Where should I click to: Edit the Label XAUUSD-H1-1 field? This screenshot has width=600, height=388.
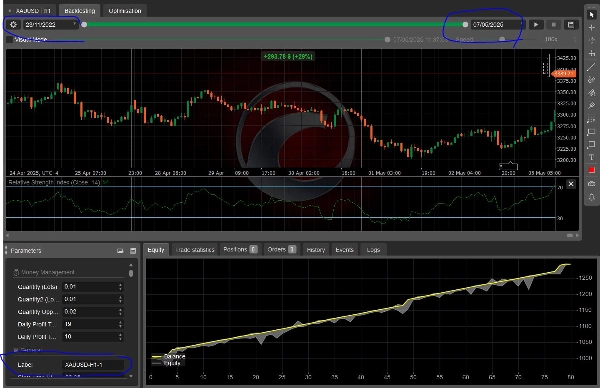(93, 365)
